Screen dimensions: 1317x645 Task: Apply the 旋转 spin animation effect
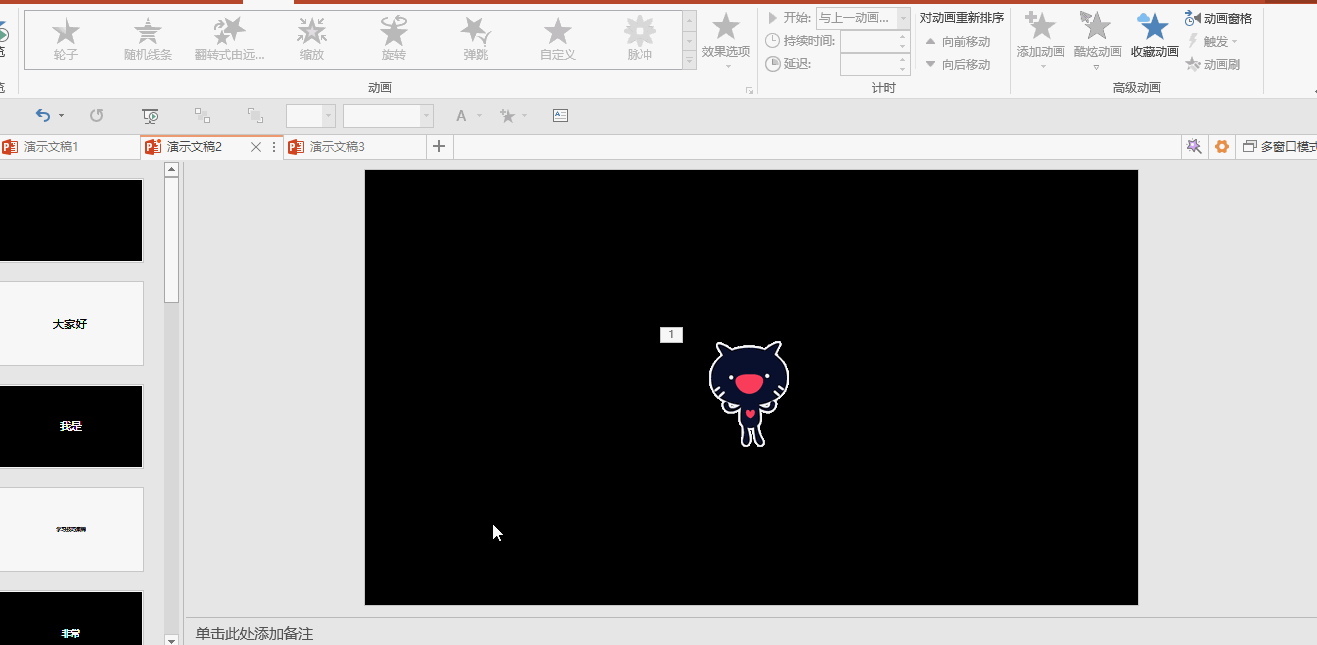click(394, 40)
